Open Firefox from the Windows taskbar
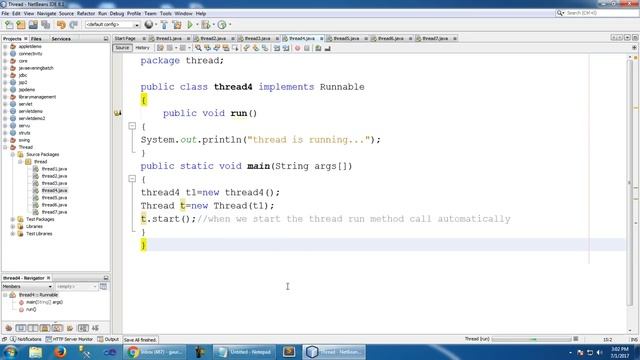The image size is (640, 360). (x=60, y=352)
